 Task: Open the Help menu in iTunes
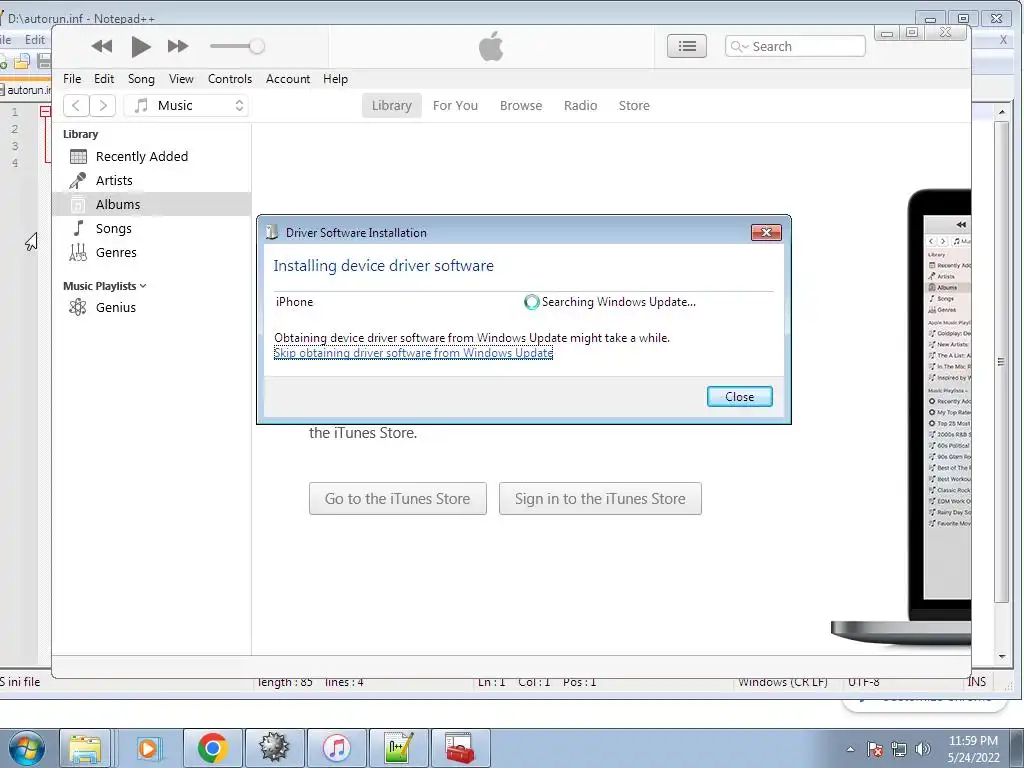point(336,79)
